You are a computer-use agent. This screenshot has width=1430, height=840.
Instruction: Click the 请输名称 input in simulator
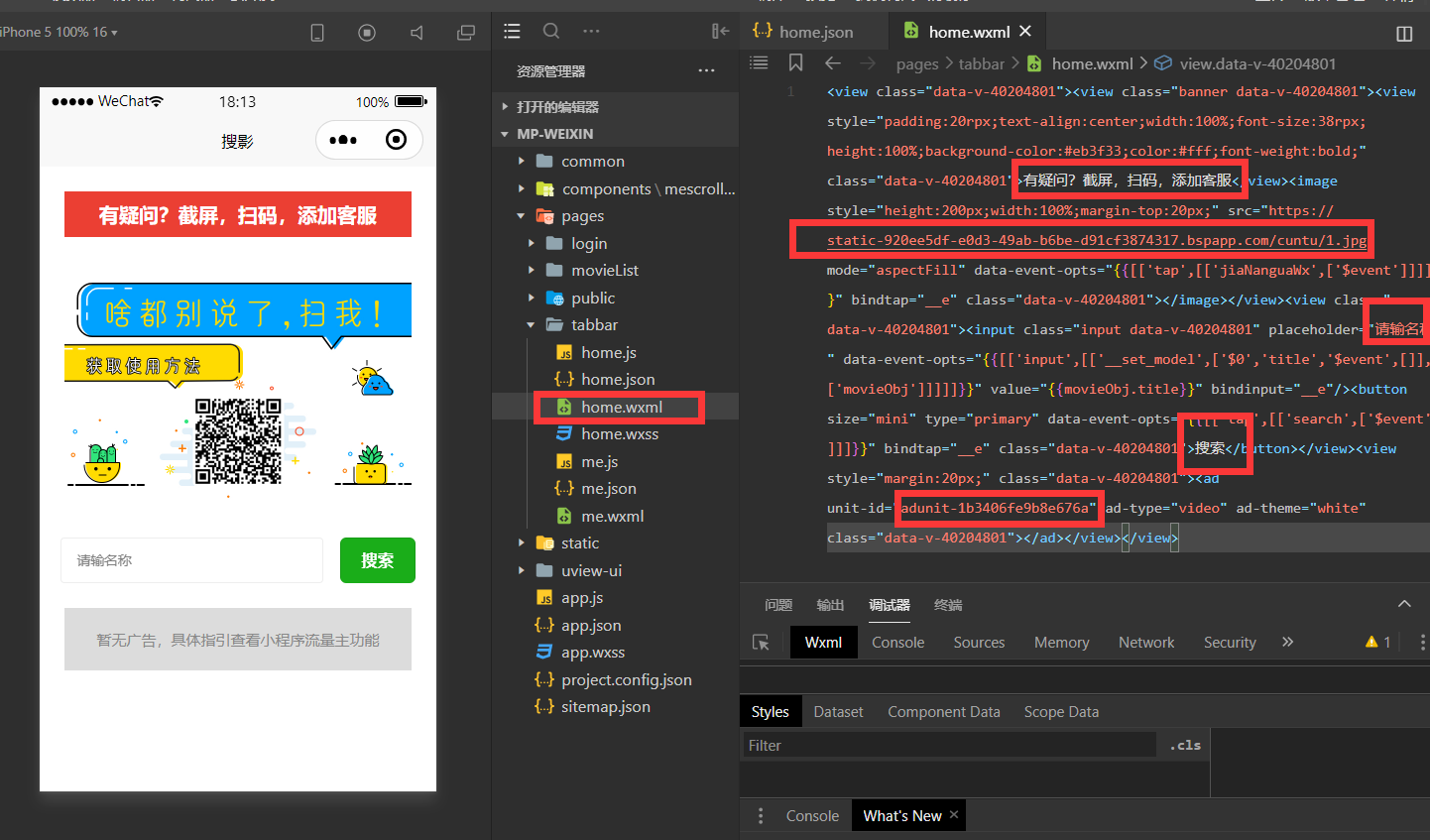click(192, 560)
